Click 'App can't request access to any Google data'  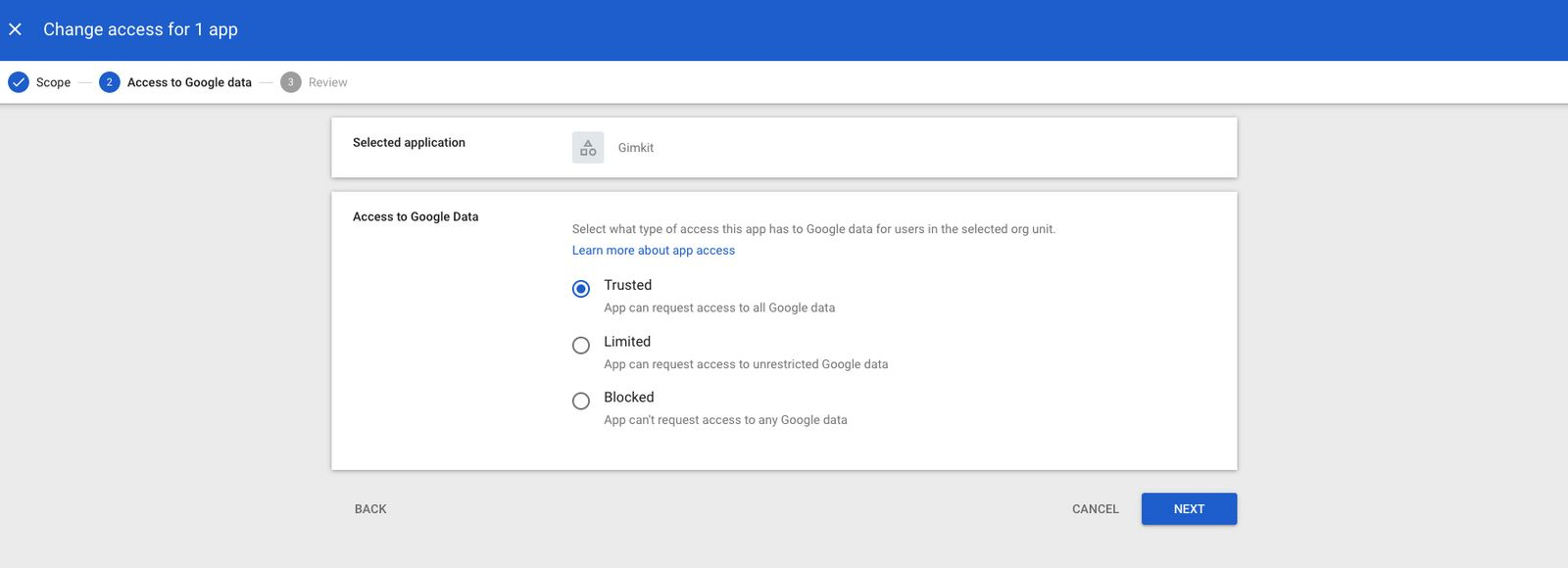(x=725, y=420)
